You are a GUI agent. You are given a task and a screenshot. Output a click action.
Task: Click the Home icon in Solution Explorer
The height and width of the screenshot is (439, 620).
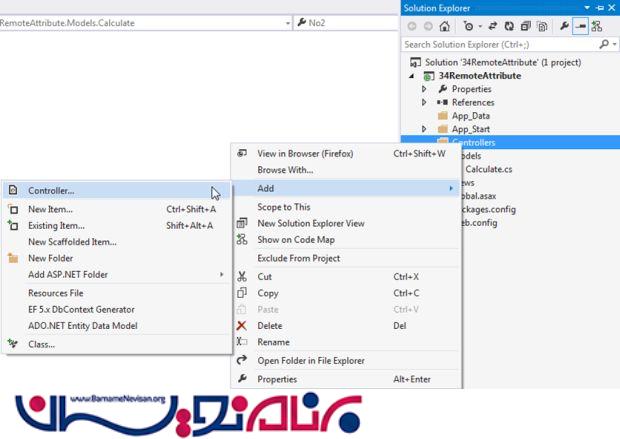click(446, 26)
